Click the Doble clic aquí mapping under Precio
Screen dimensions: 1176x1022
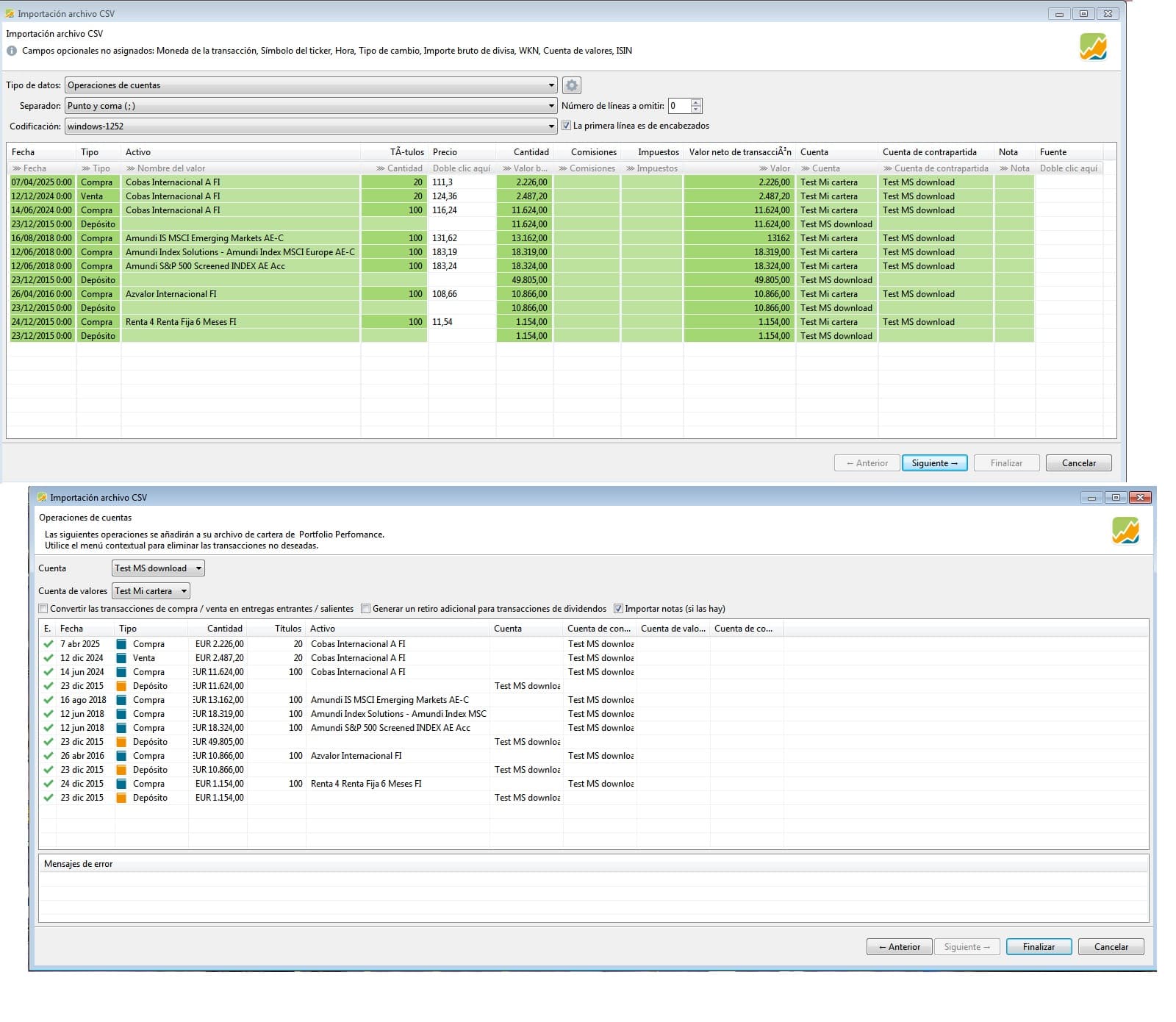tap(462, 168)
